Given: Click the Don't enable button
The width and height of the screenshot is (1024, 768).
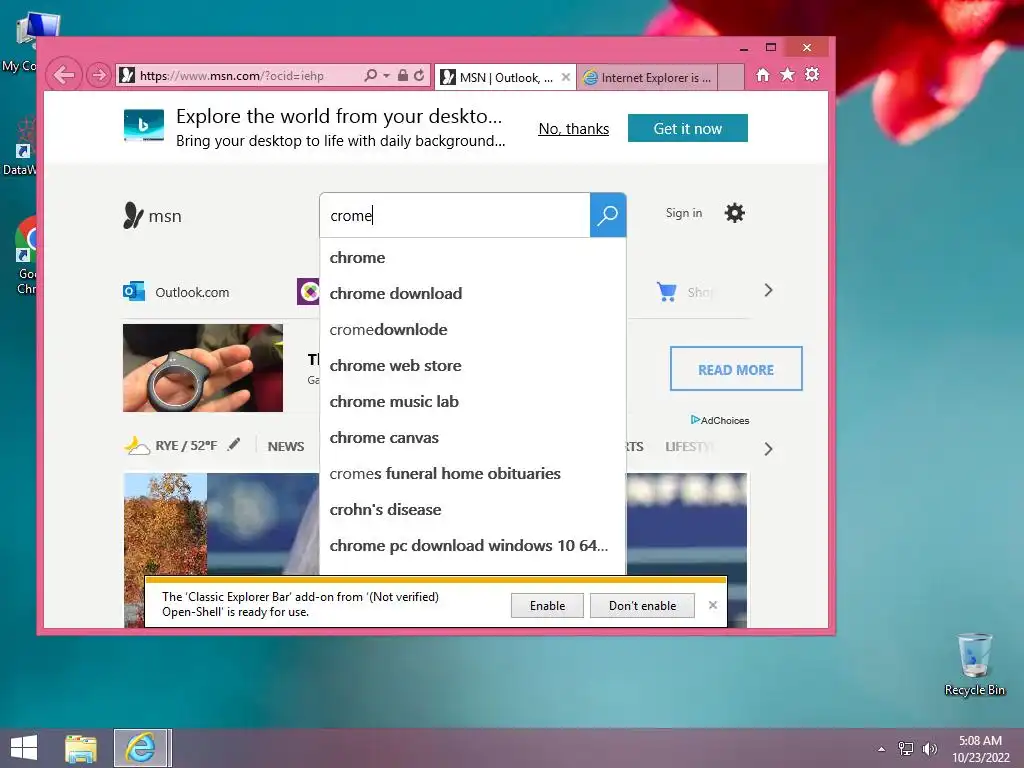Looking at the screenshot, I should pos(643,605).
